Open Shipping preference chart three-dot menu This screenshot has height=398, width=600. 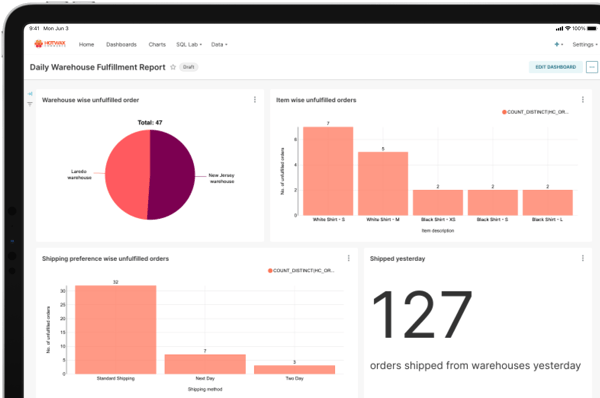[x=349, y=258]
